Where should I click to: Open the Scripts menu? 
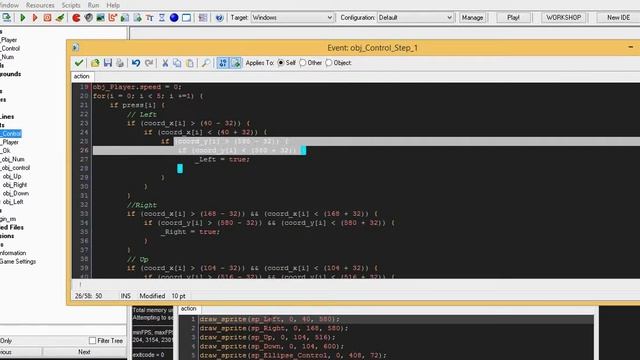pos(71,5)
